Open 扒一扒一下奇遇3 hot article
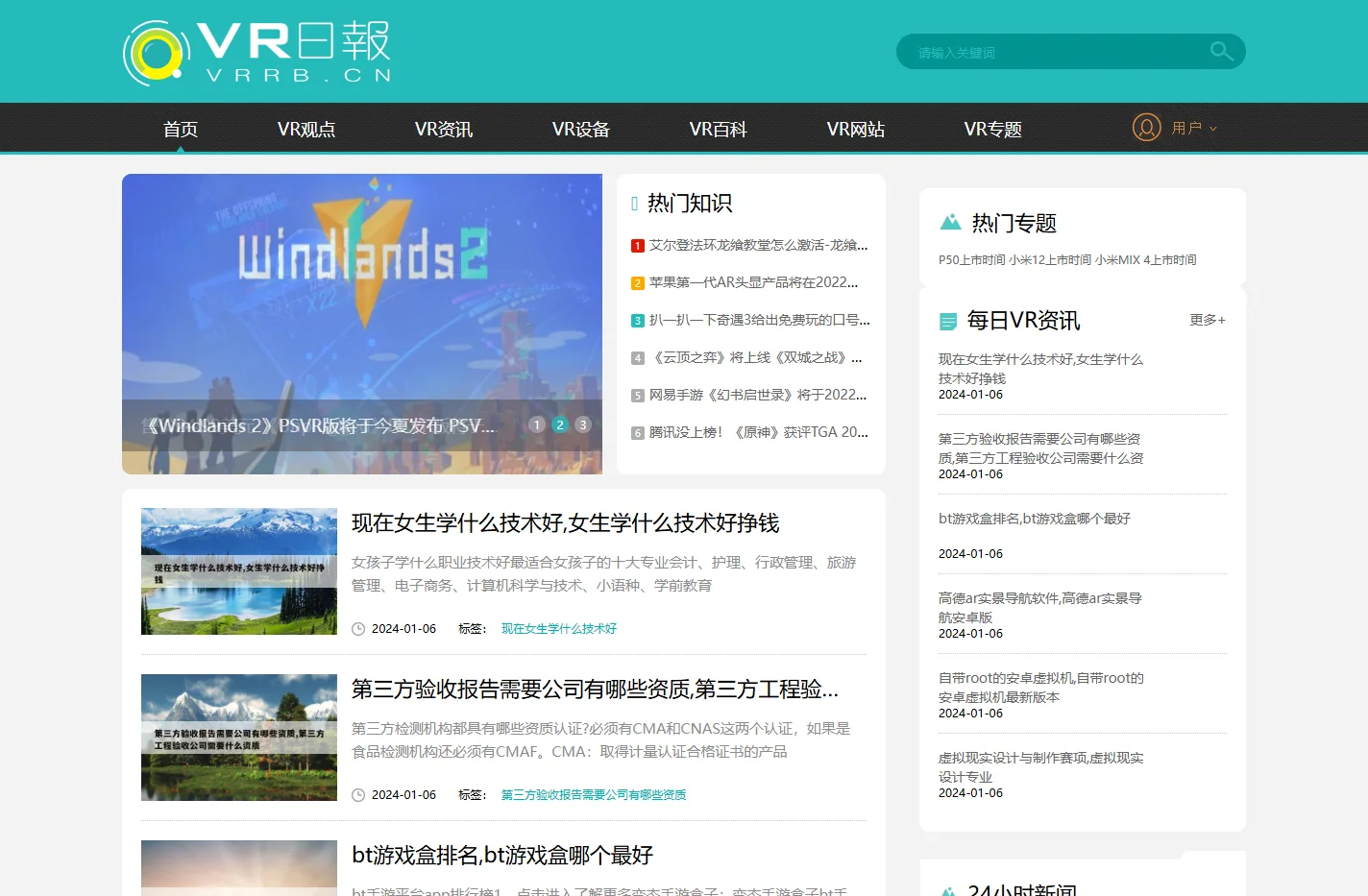Image resolution: width=1368 pixels, height=896 pixels. tap(760, 320)
